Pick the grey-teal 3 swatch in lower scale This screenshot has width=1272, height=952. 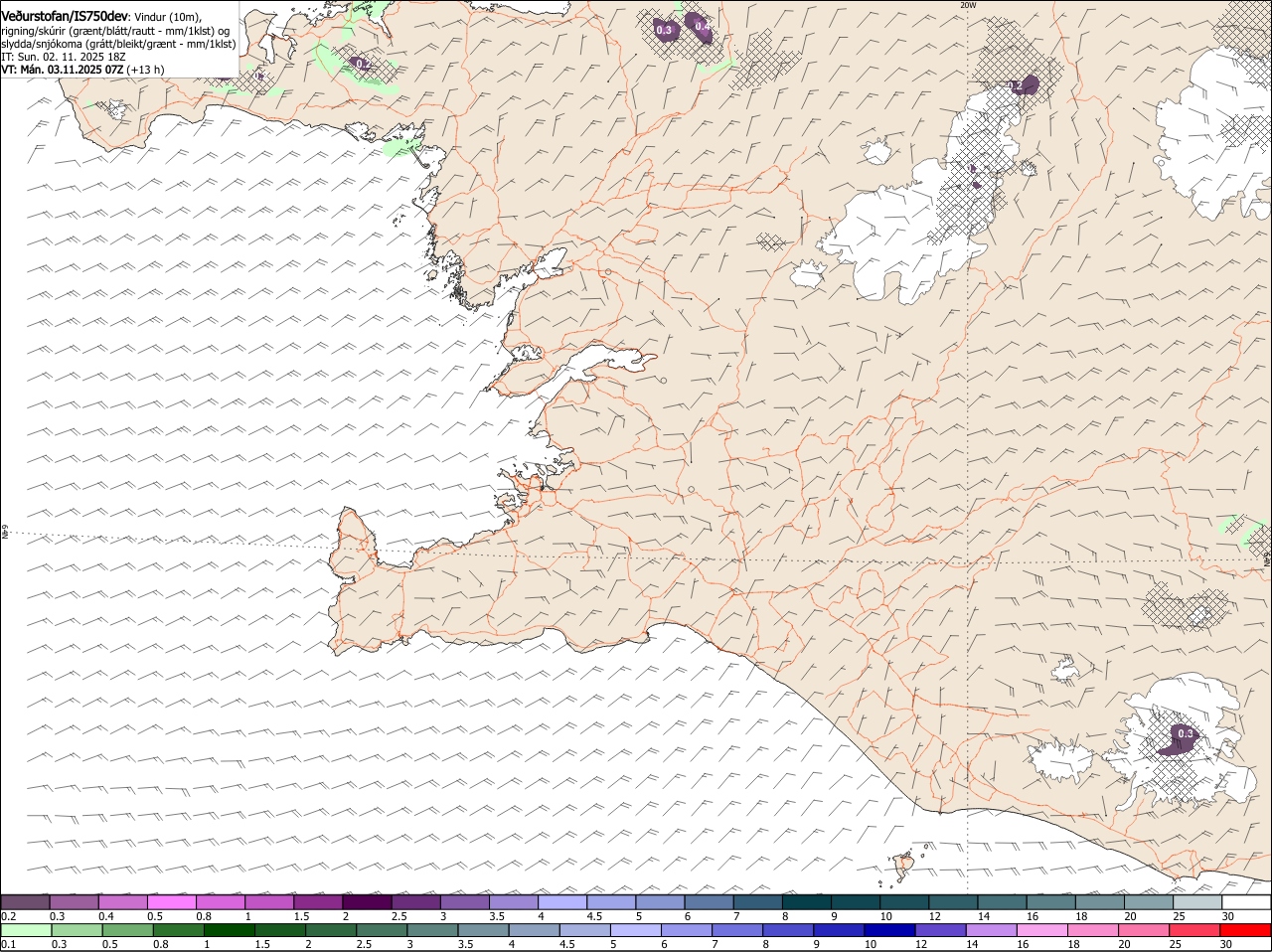[432, 930]
